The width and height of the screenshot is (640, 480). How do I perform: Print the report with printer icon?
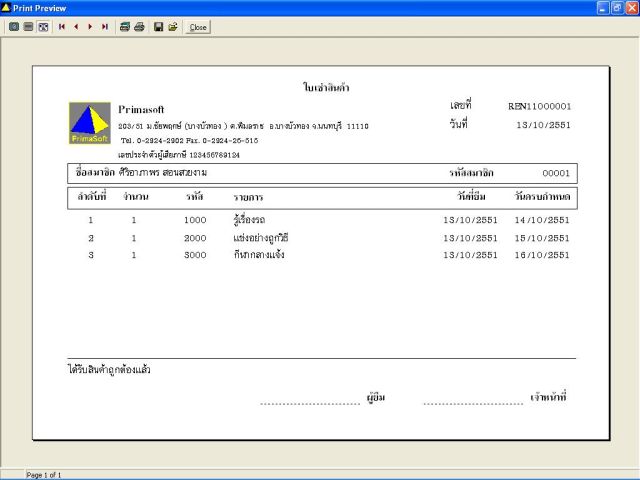(140, 27)
